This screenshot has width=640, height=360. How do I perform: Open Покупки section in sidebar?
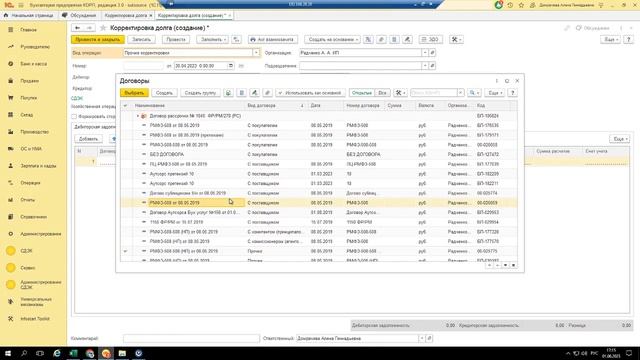pyautogui.click(x=29, y=98)
